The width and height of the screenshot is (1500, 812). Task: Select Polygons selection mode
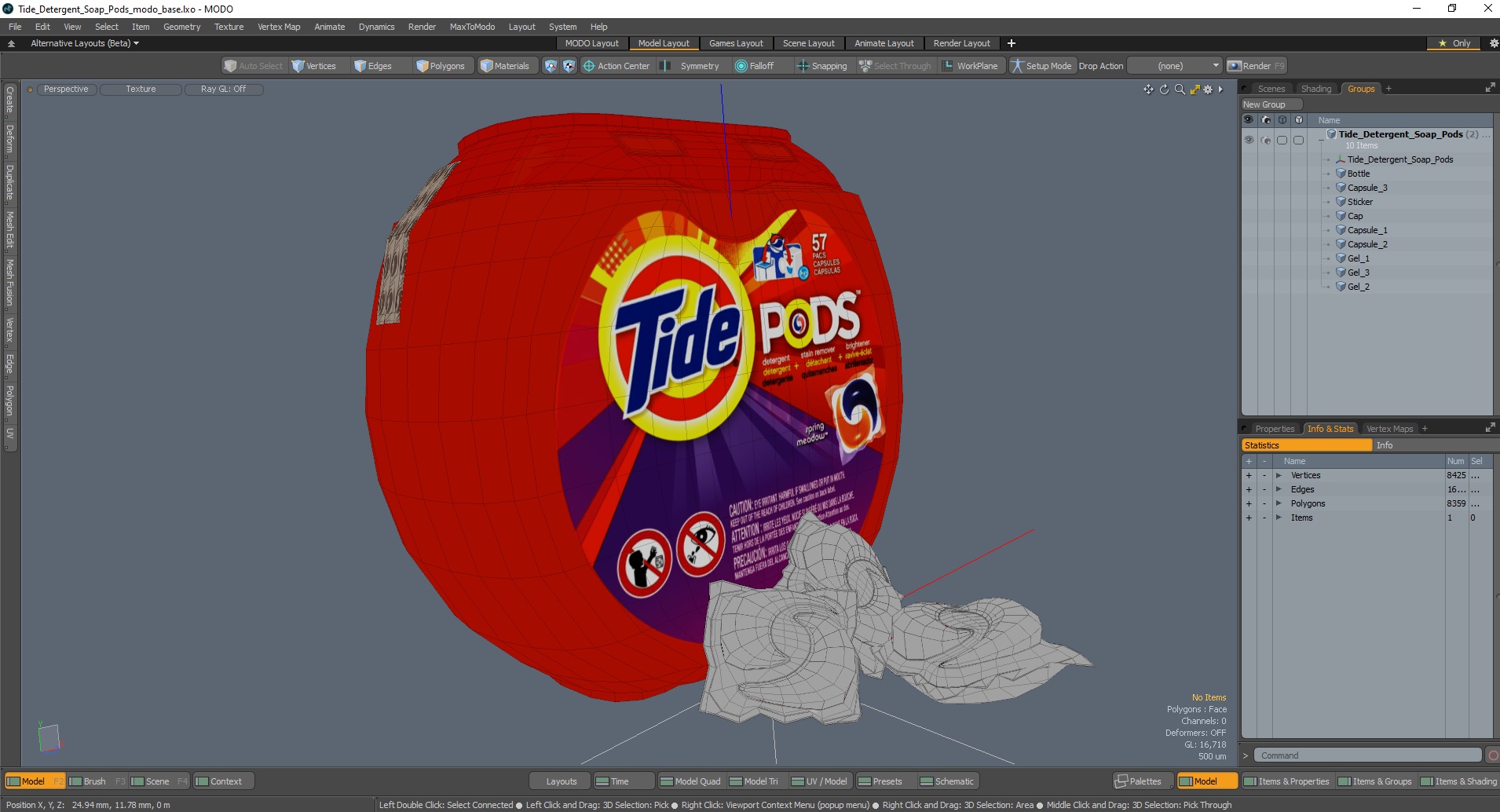click(x=441, y=66)
